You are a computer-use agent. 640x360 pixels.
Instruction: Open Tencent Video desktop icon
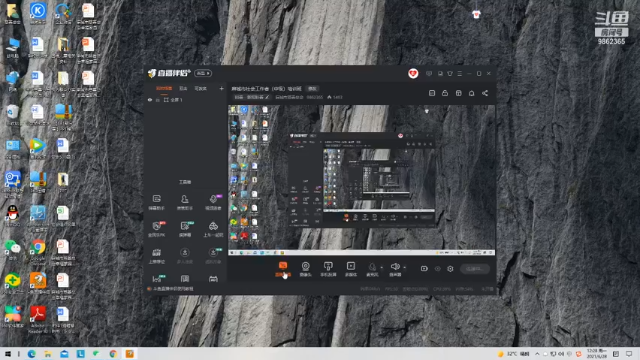coord(38,148)
